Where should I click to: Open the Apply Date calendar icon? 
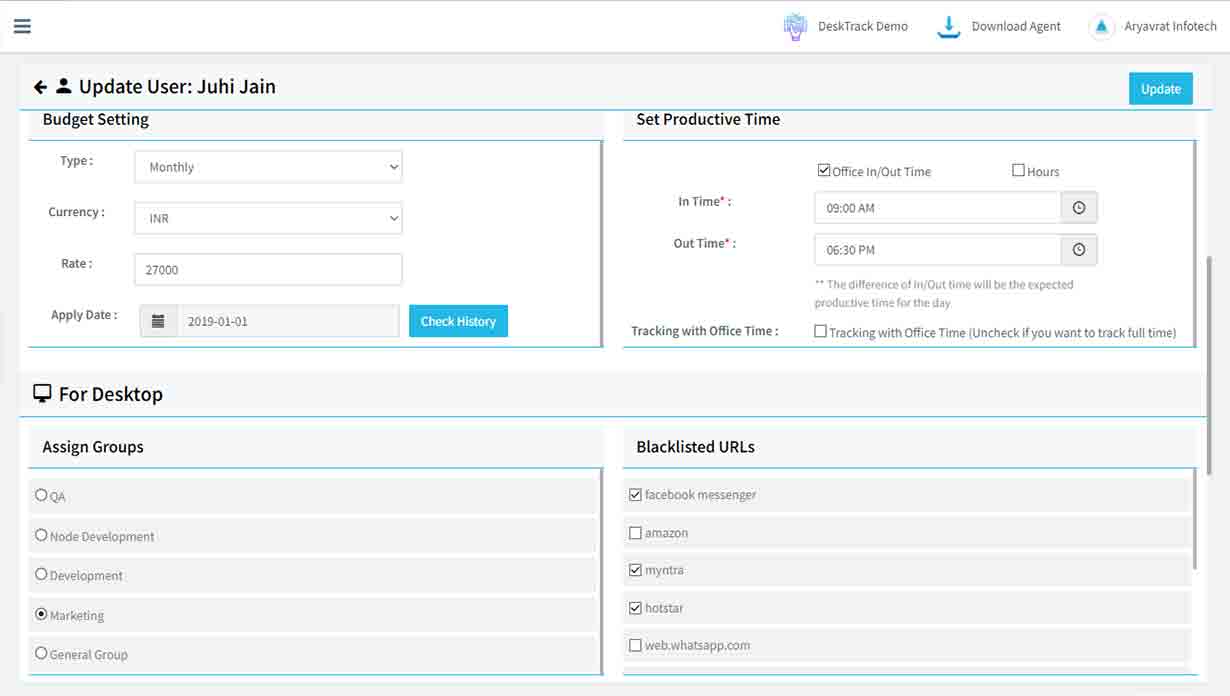(158, 321)
